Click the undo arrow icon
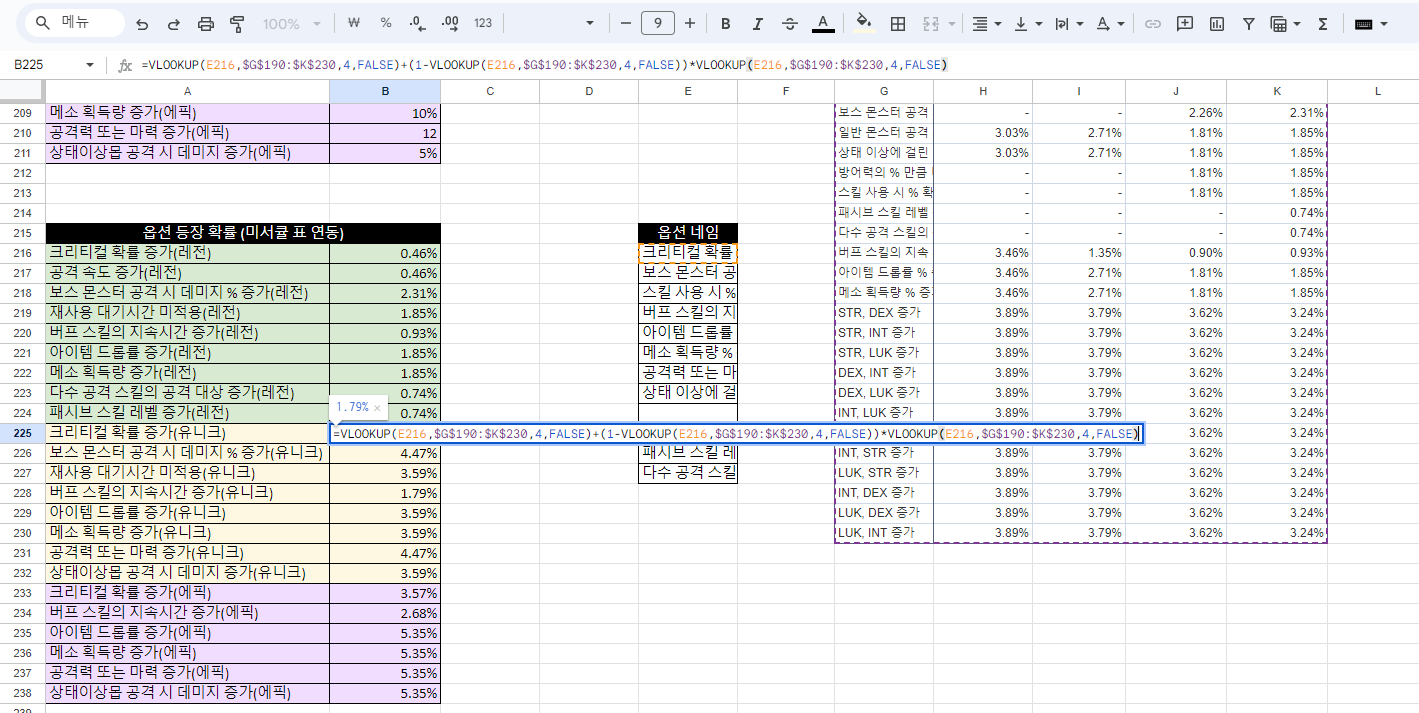This screenshot has height=713, width=1419. (x=142, y=23)
